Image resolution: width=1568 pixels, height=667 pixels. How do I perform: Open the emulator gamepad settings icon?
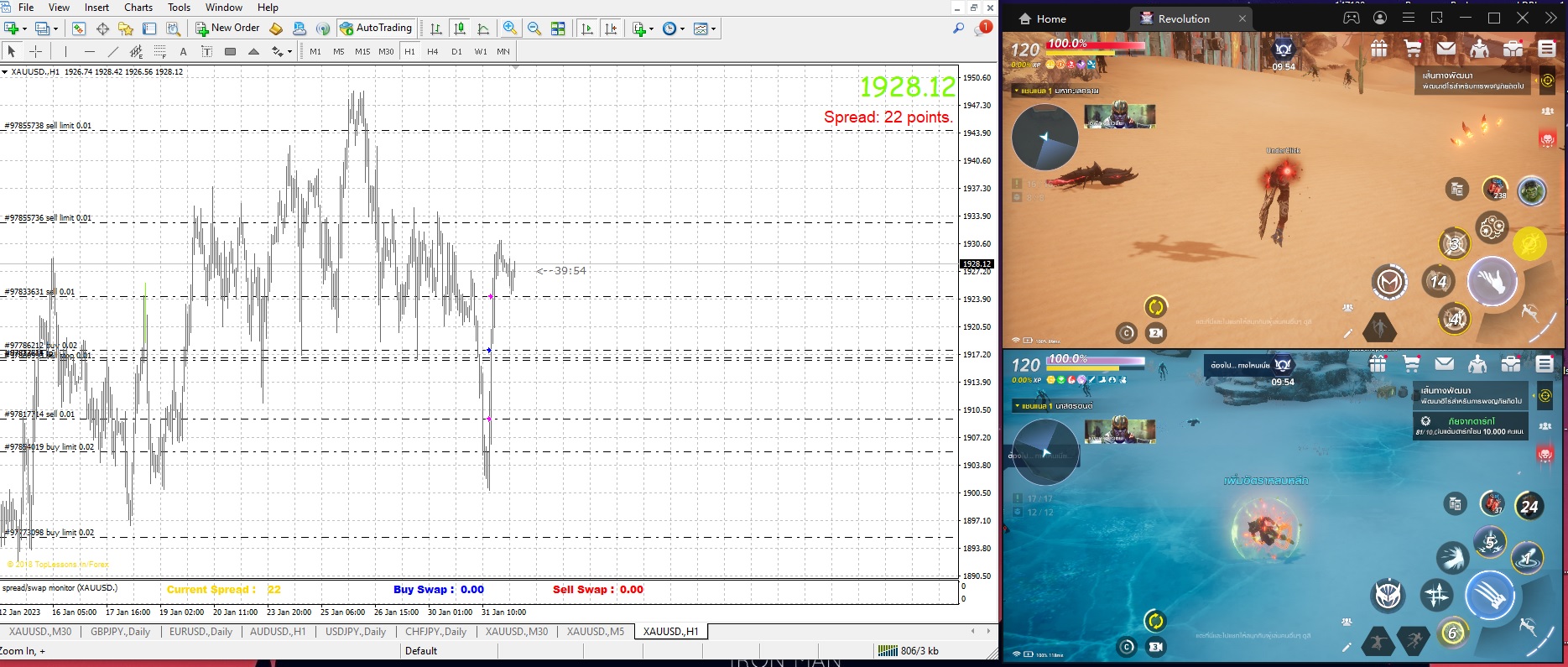(x=1351, y=18)
